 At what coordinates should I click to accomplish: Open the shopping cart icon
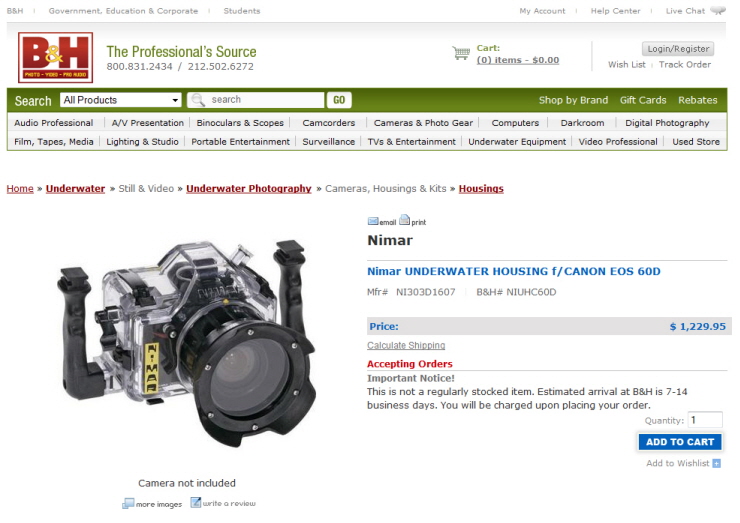click(x=461, y=53)
